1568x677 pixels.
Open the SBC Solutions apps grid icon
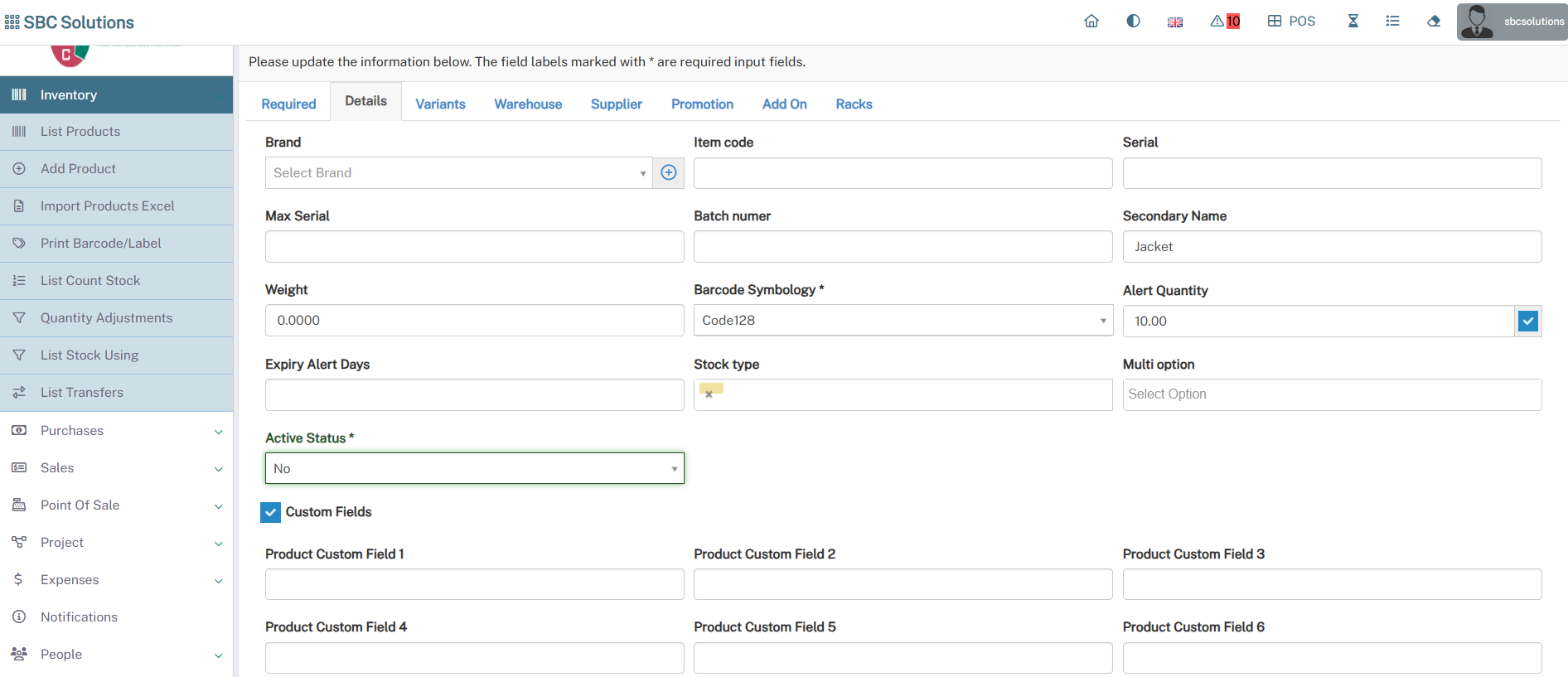click(12, 22)
